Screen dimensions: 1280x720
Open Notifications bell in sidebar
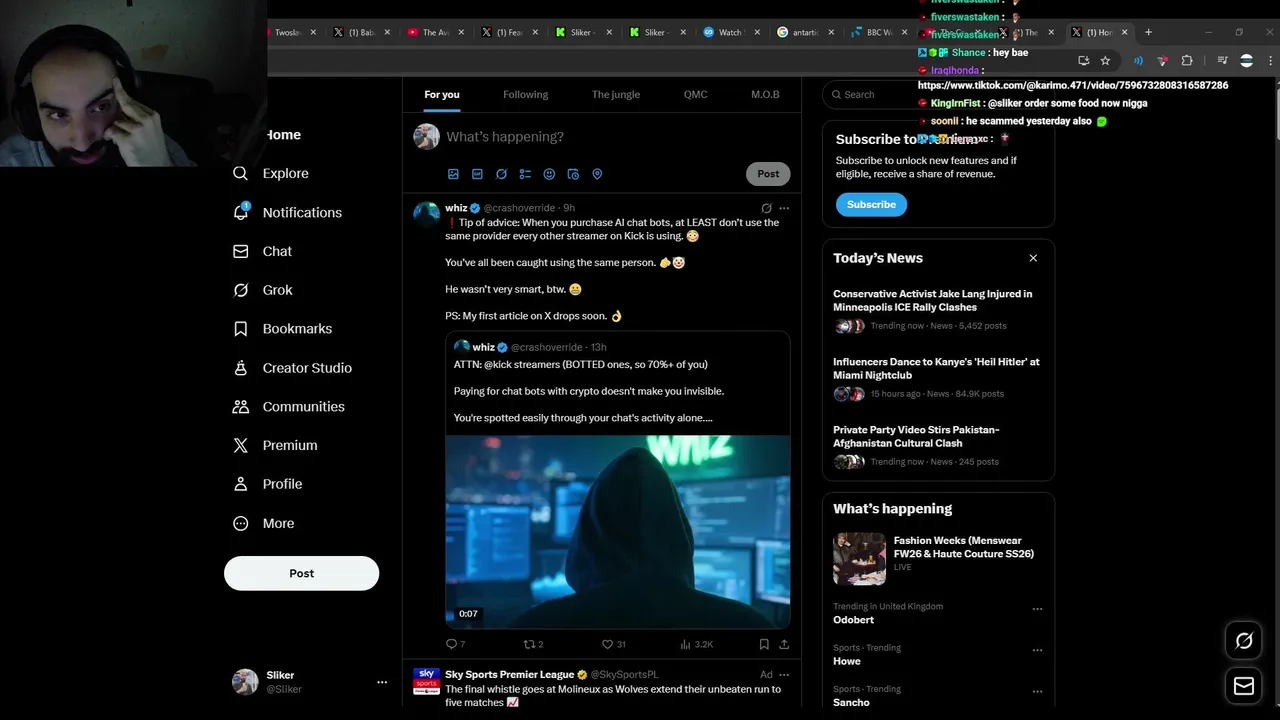287,212
